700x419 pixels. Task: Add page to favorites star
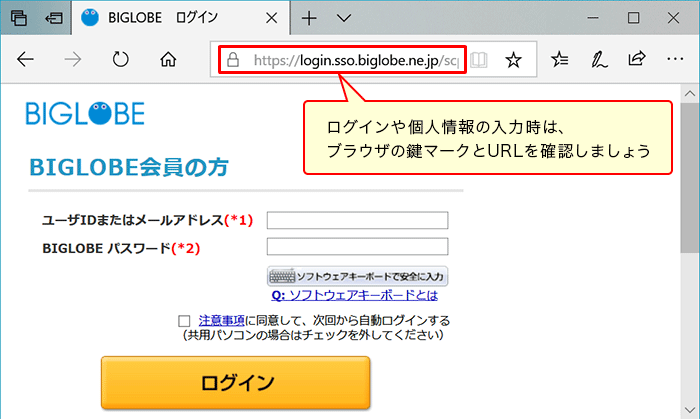pyautogui.click(x=513, y=60)
